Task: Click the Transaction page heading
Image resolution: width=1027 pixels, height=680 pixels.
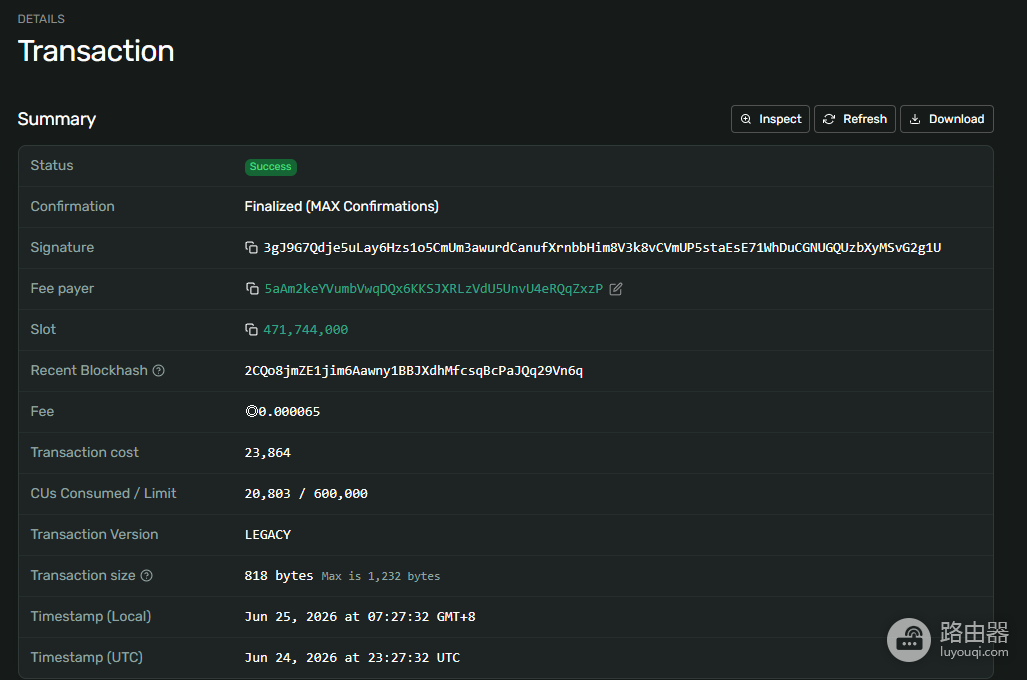Action: (x=96, y=51)
